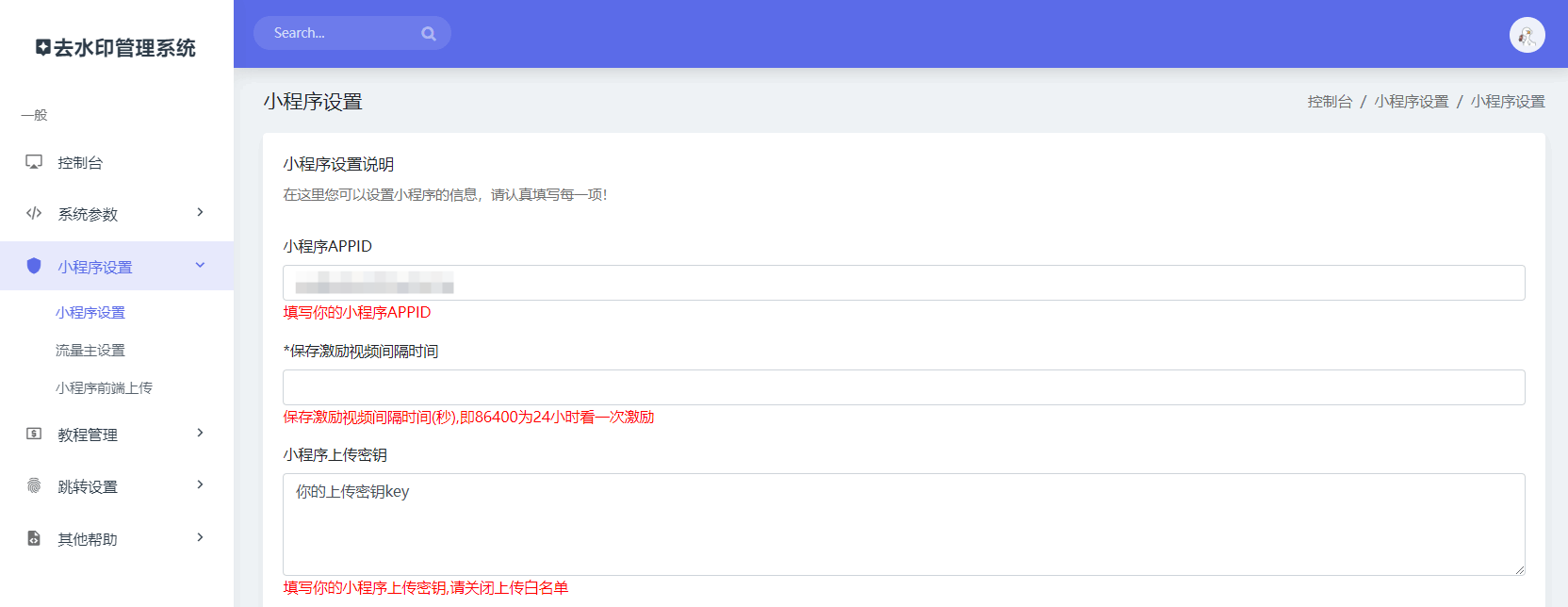
Task: Collapse the 小程序设置 menu chevron
Action: [x=200, y=265]
